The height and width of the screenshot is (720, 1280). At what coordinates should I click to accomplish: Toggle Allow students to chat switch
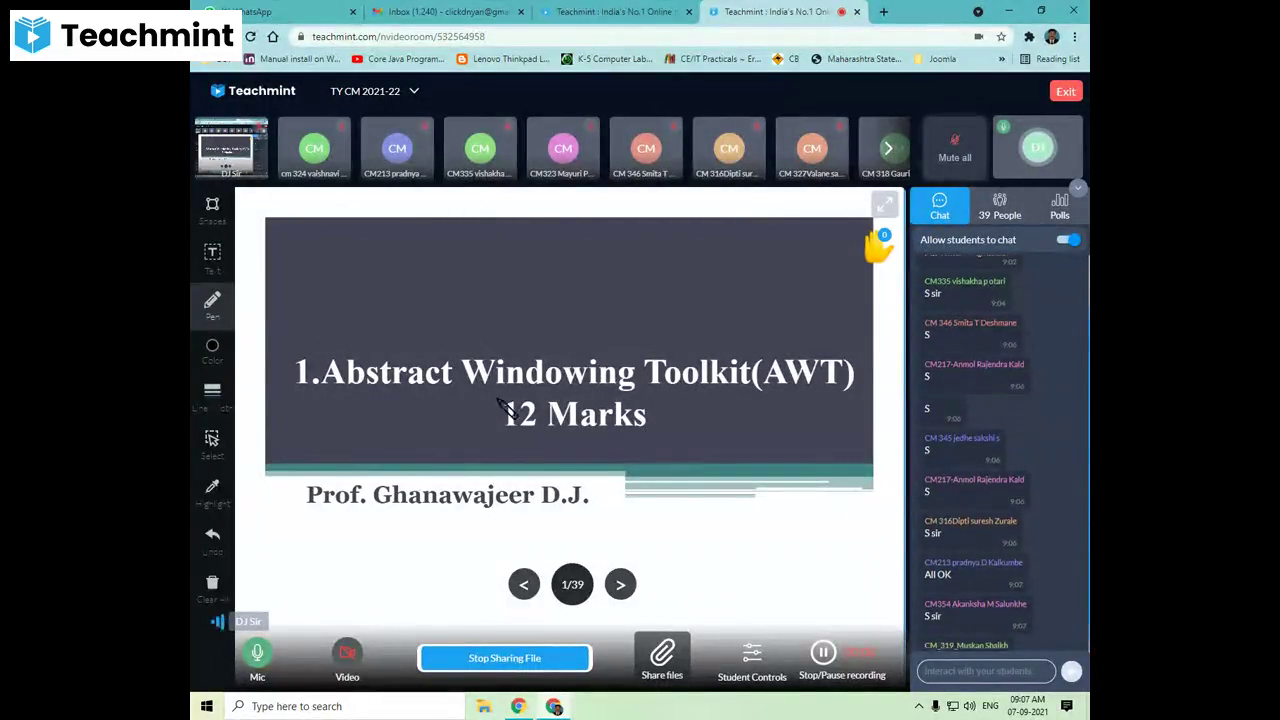coord(1068,240)
